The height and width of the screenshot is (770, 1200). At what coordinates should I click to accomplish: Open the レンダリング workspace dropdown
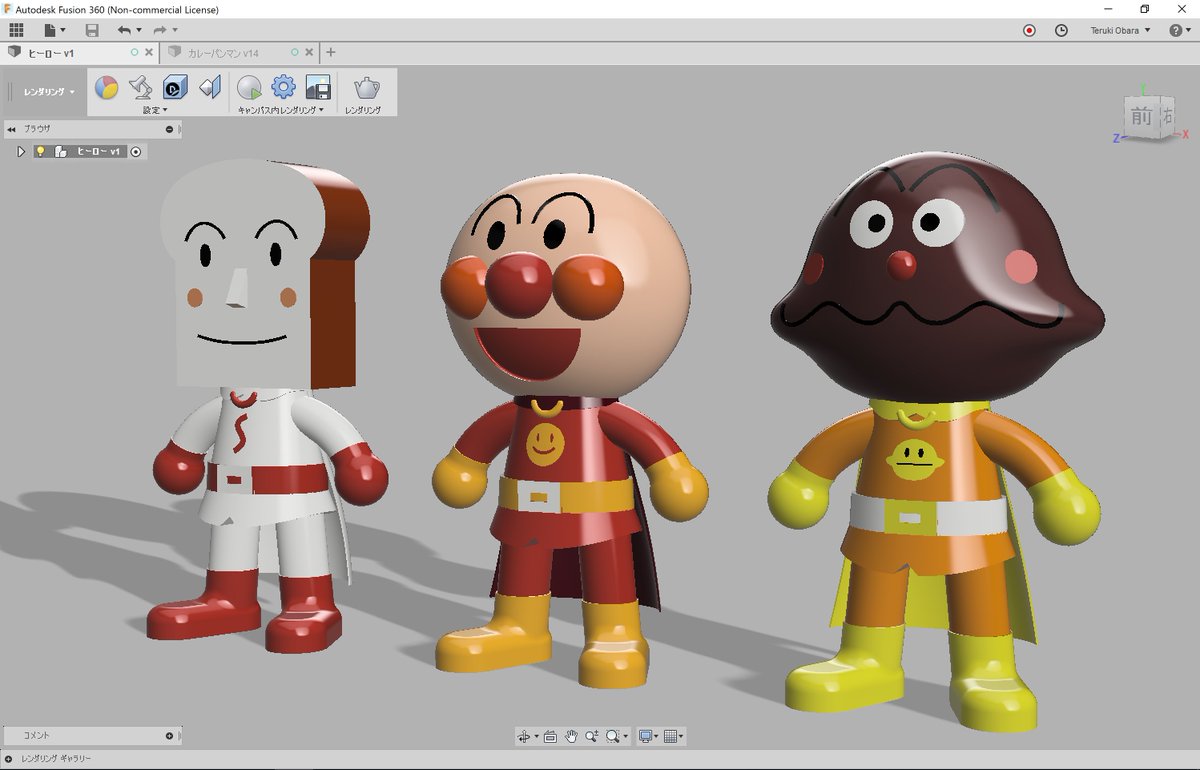[x=49, y=92]
